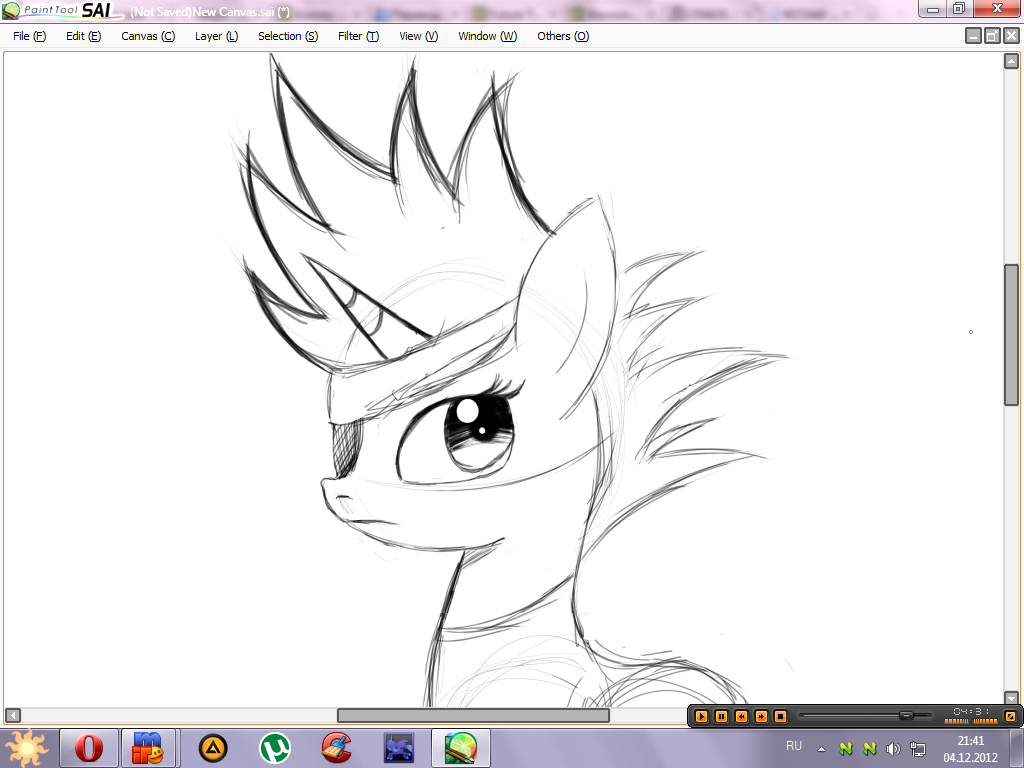Click the horizontal scrollbar left arrow
This screenshot has height=768, width=1024.
coord(12,716)
